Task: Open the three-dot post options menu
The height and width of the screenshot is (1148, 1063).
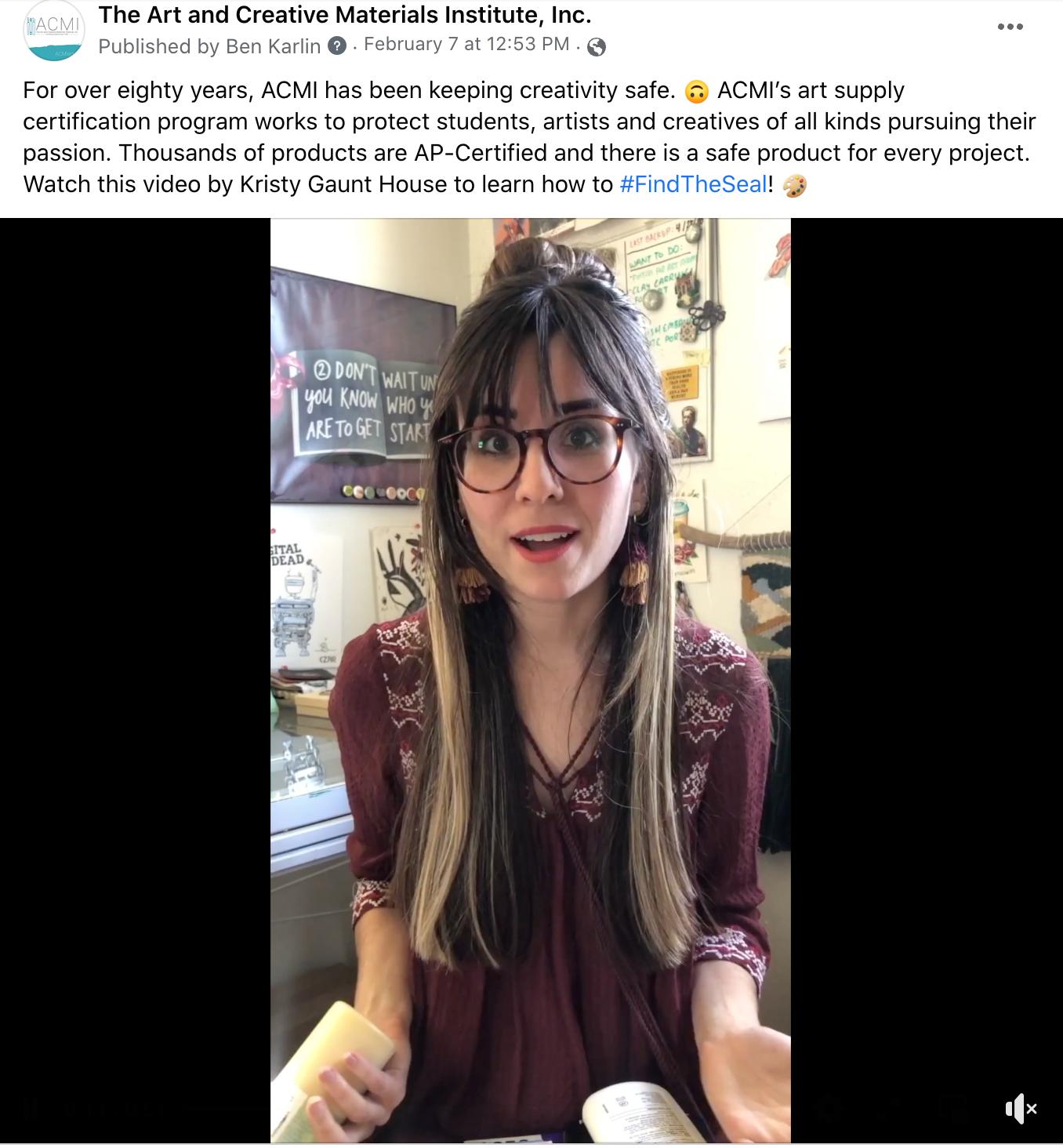Action: pyautogui.click(x=1010, y=27)
